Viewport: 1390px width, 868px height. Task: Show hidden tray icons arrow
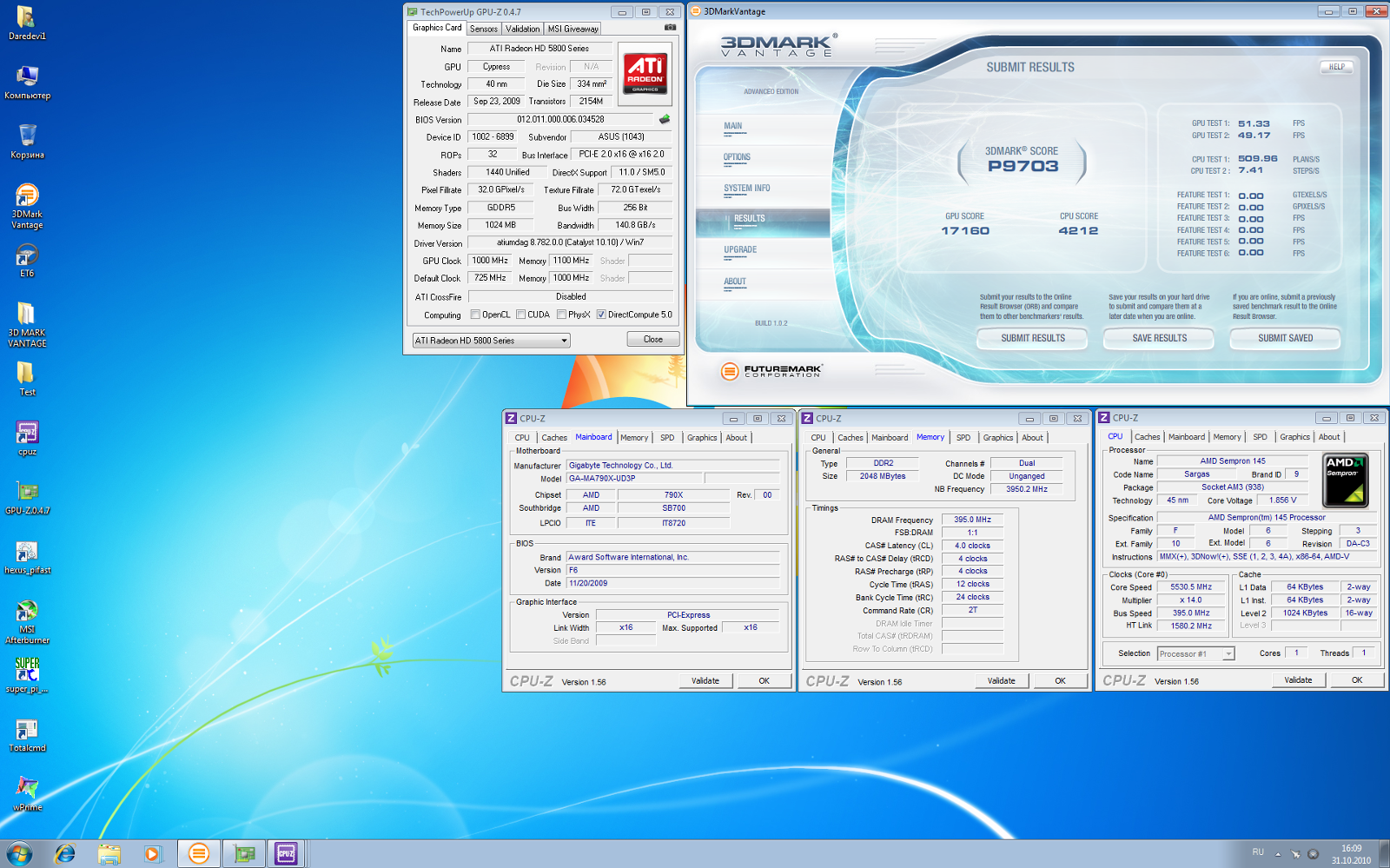click(1277, 854)
